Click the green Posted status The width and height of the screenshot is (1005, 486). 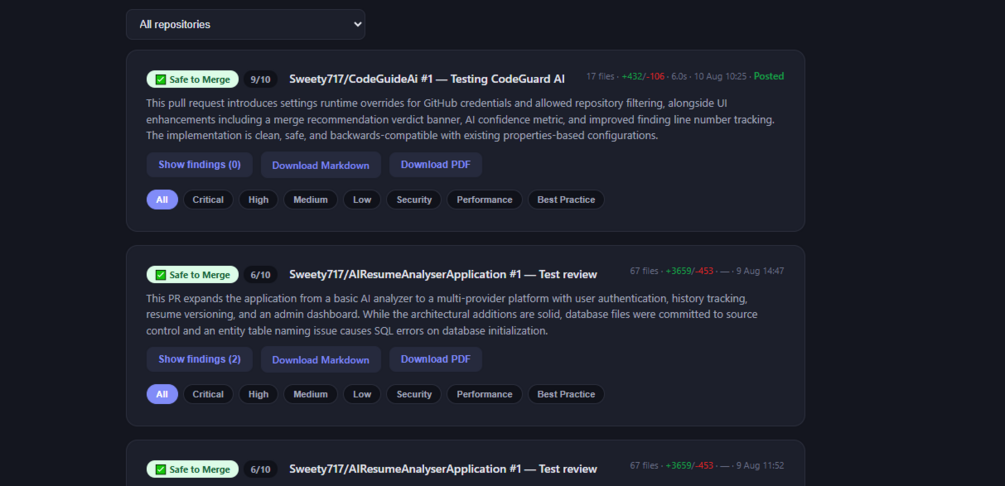(768, 76)
